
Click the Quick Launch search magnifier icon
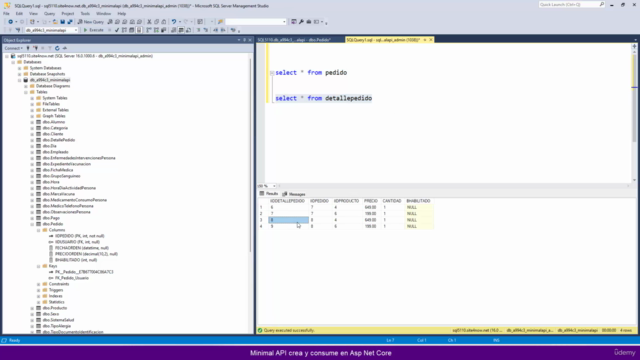click(x=602, y=4)
